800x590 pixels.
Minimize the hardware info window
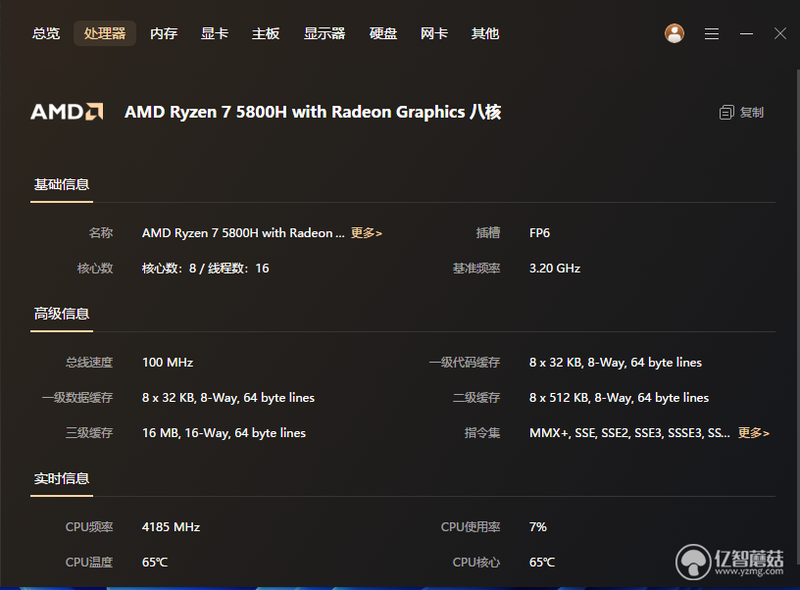click(x=746, y=34)
